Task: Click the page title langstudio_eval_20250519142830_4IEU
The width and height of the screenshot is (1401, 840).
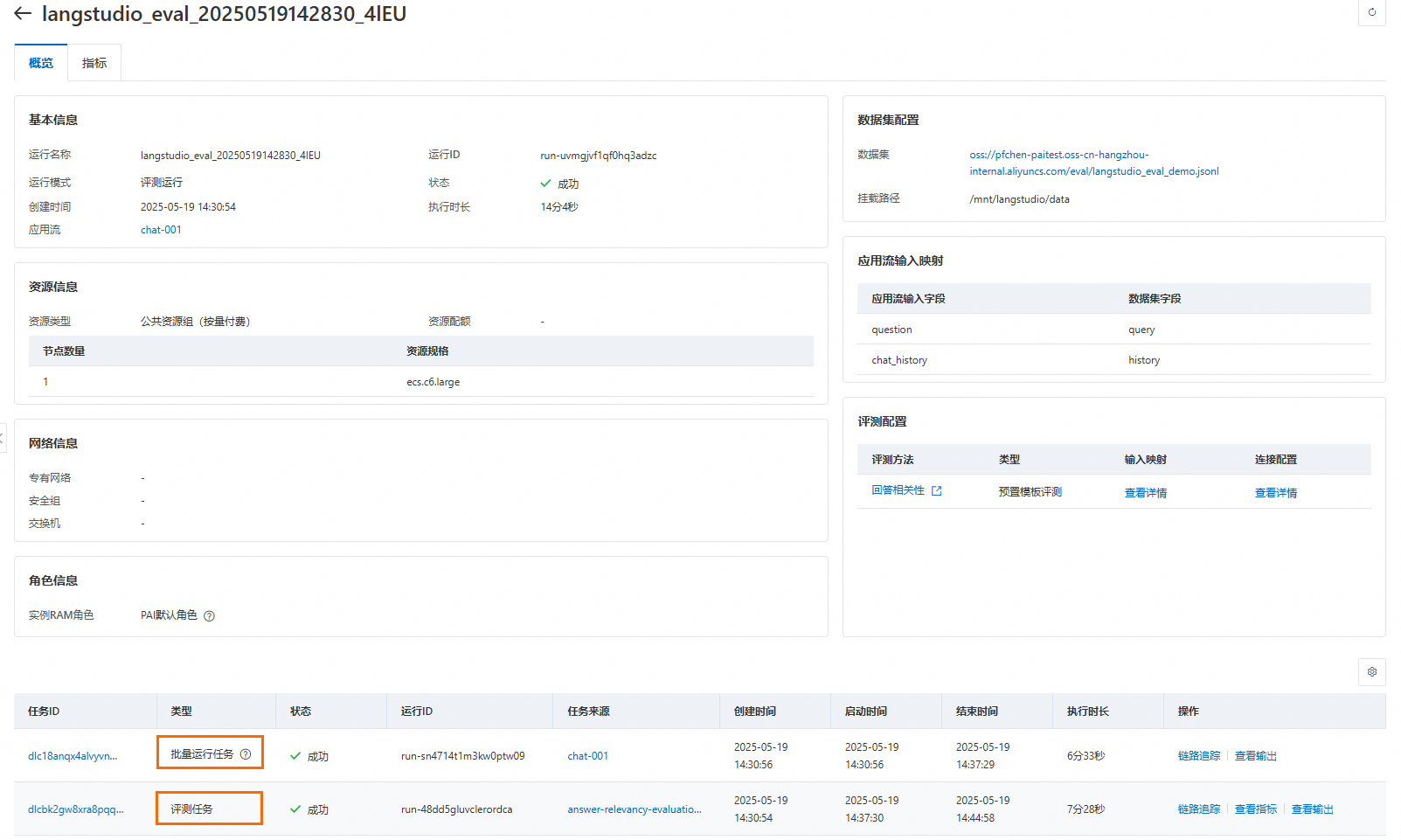Action: click(x=225, y=14)
